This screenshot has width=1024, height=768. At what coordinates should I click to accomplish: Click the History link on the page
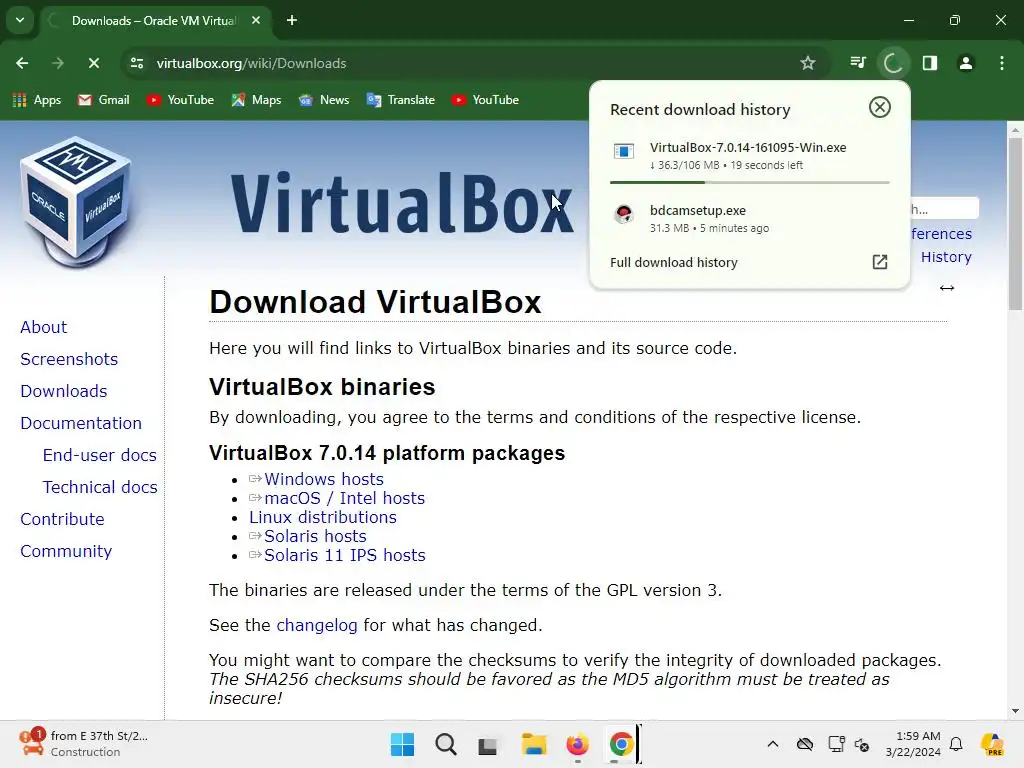(x=946, y=257)
